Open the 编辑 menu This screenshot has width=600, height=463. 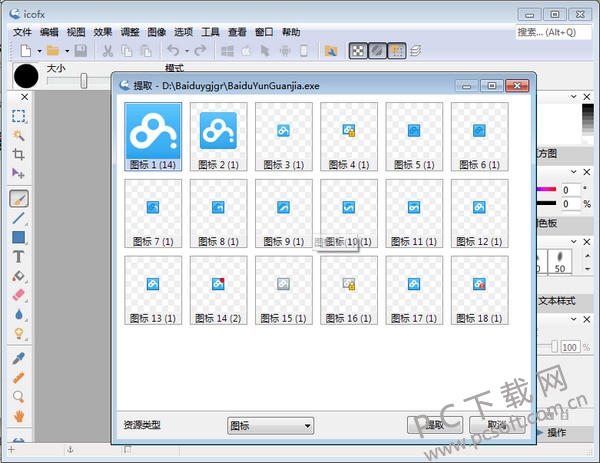pos(49,32)
